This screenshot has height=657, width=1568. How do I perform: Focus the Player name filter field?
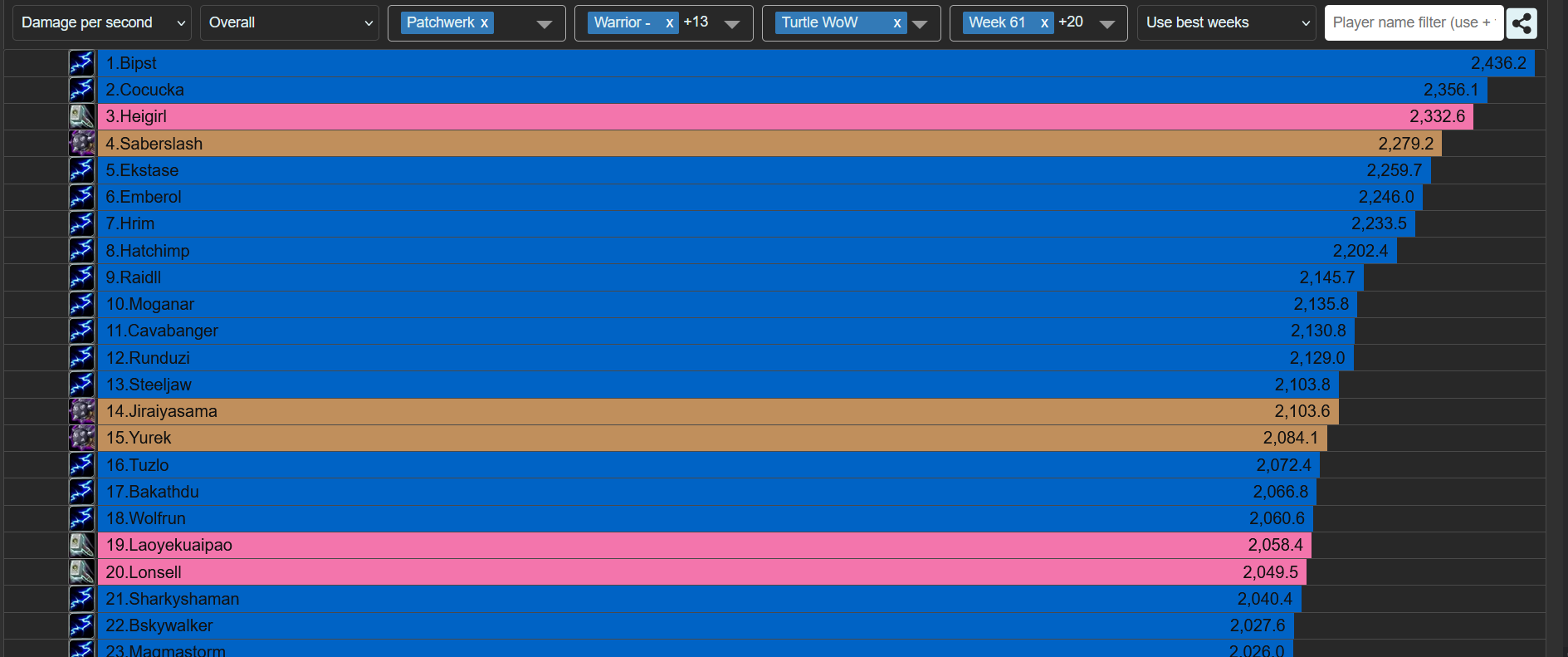1414,23
